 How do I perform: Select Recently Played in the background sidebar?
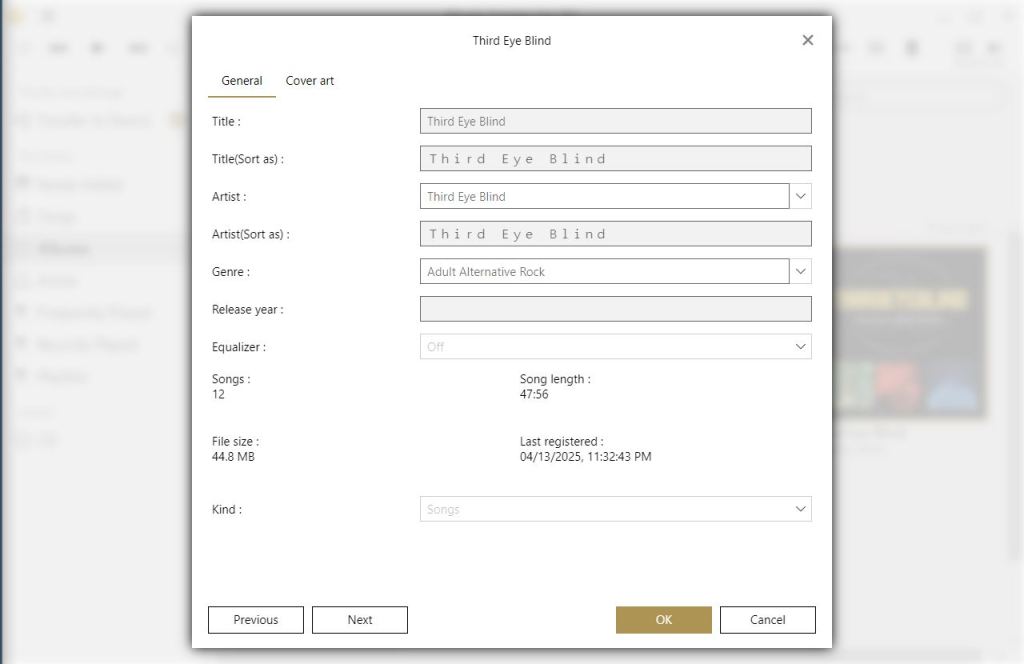coord(88,345)
